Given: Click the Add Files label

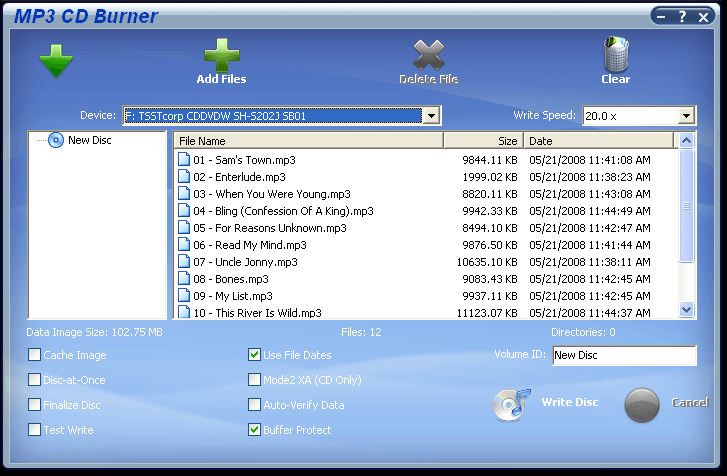Looking at the screenshot, I should point(221,79).
